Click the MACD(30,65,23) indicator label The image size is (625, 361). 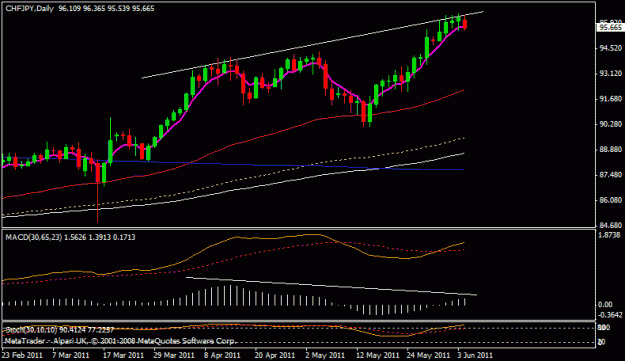(x=34, y=237)
